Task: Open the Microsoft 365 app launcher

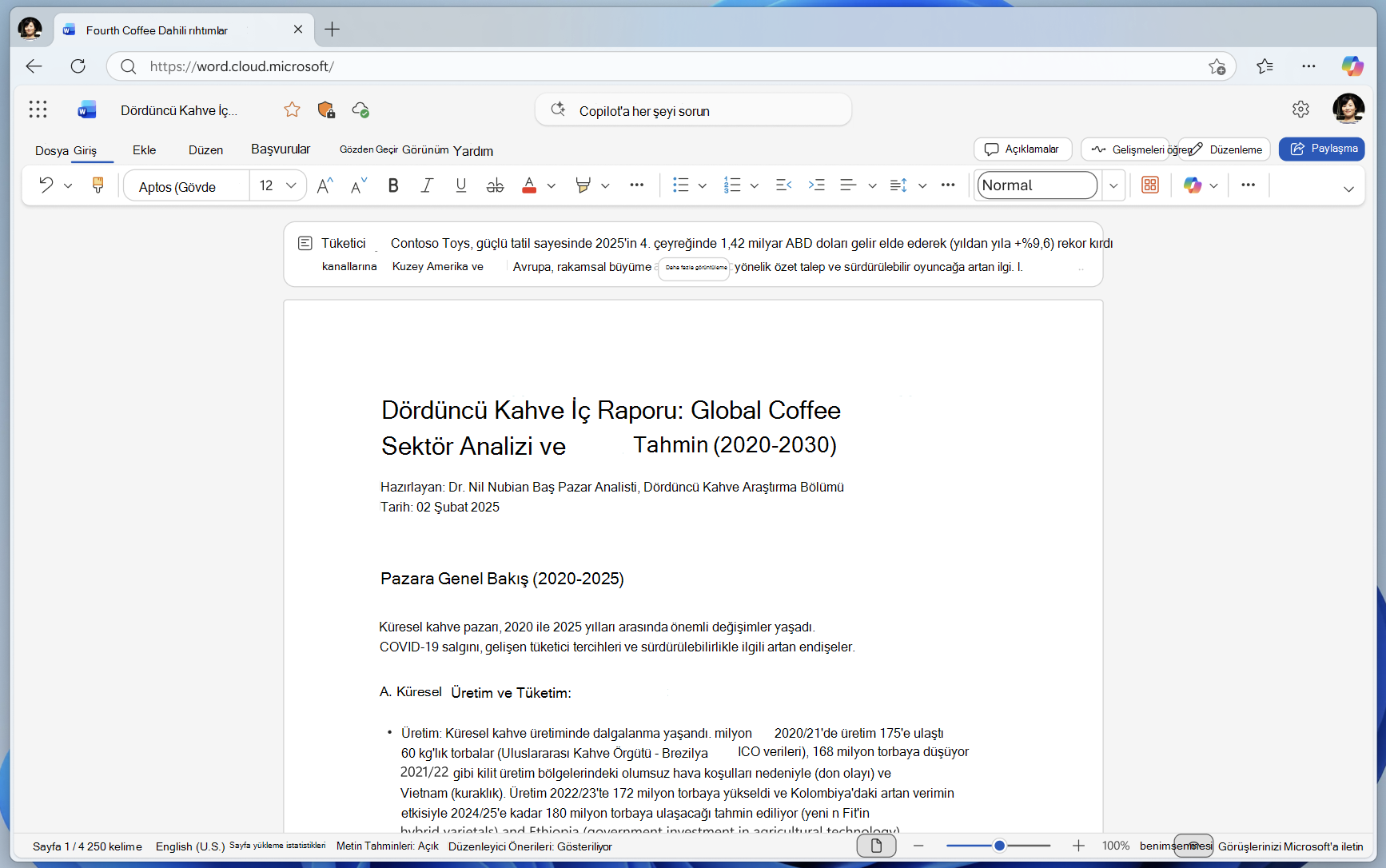Action: (x=38, y=109)
